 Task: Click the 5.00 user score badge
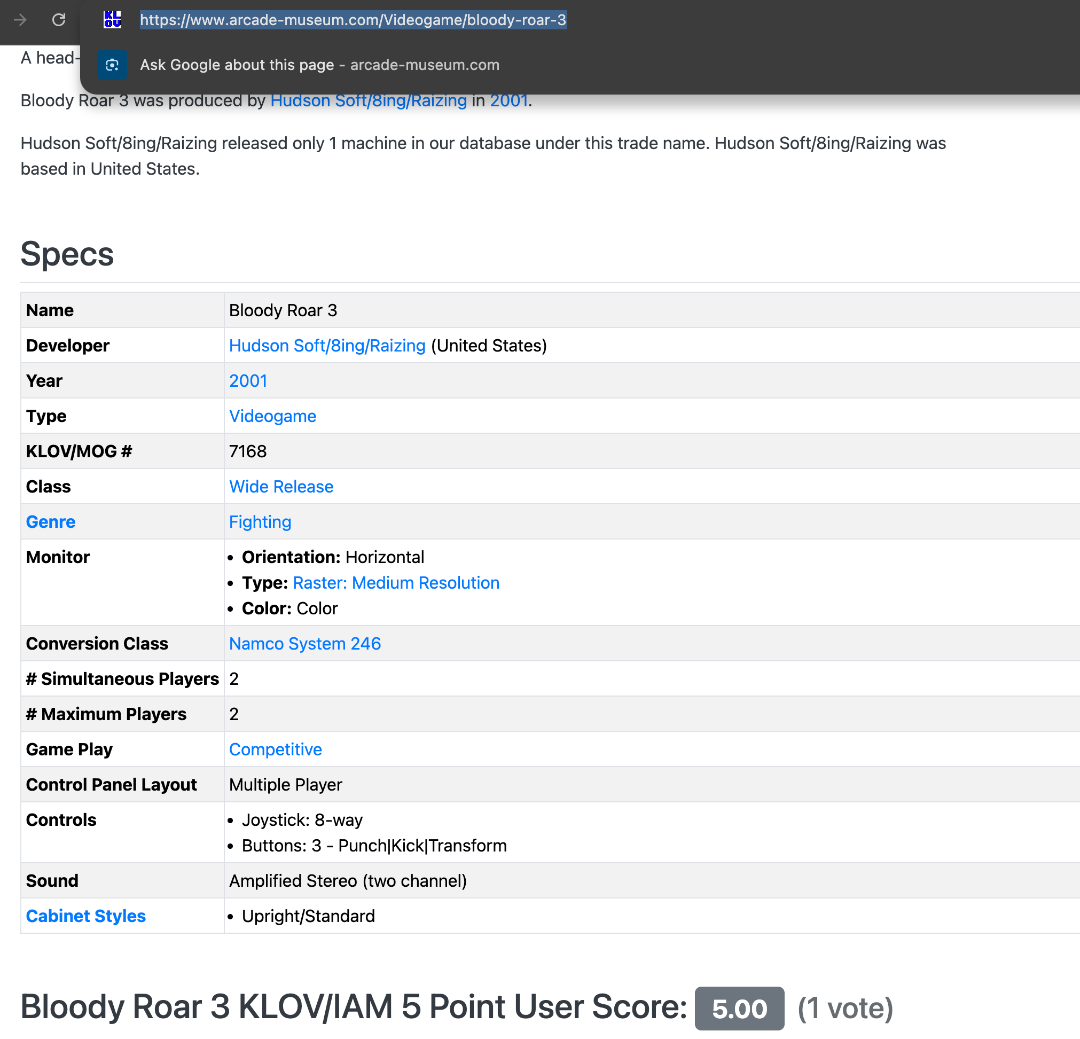coord(740,1009)
